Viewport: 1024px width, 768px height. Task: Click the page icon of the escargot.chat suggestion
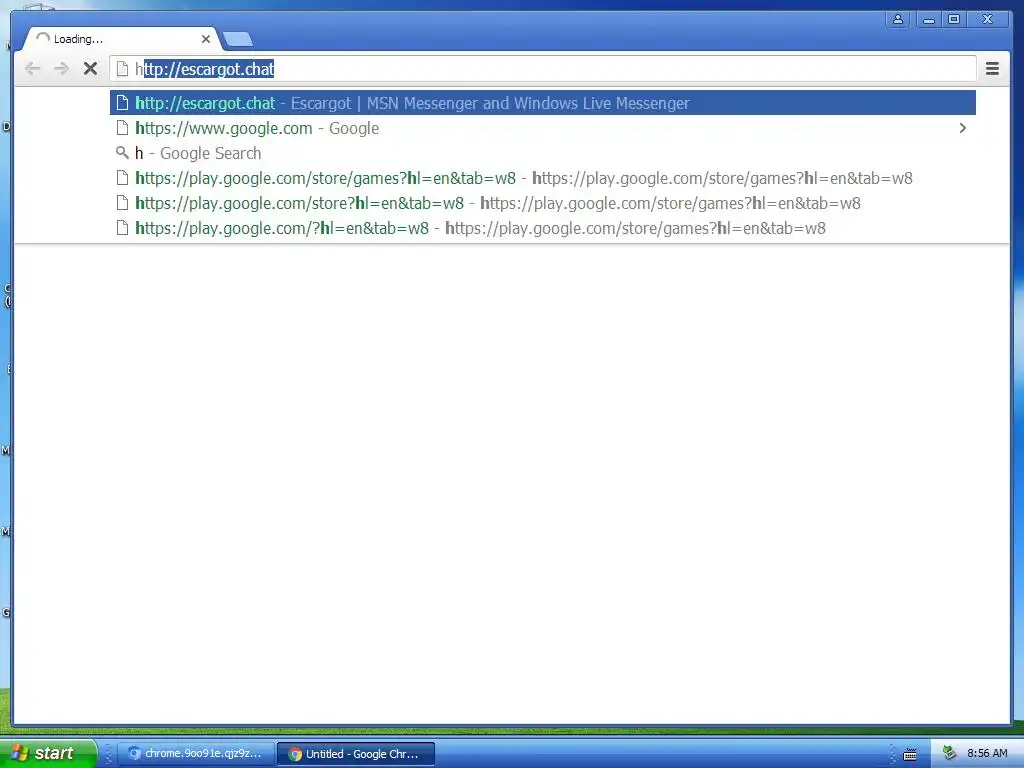tap(122, 103)
